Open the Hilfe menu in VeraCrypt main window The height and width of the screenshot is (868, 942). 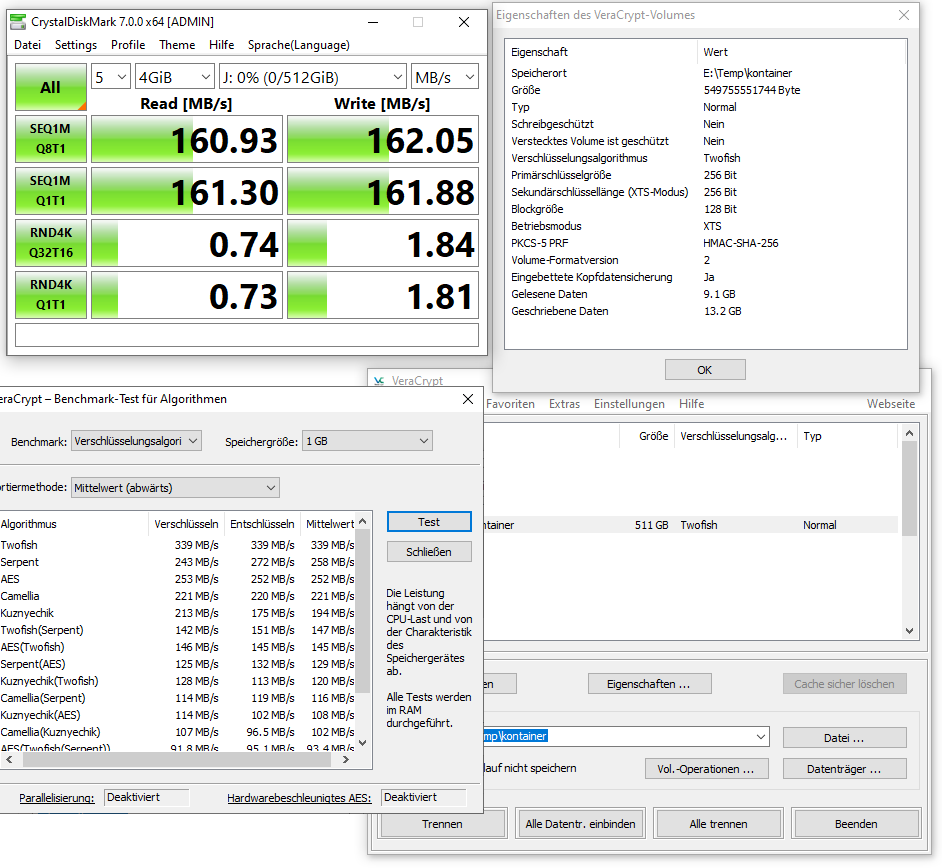point(691,404)
